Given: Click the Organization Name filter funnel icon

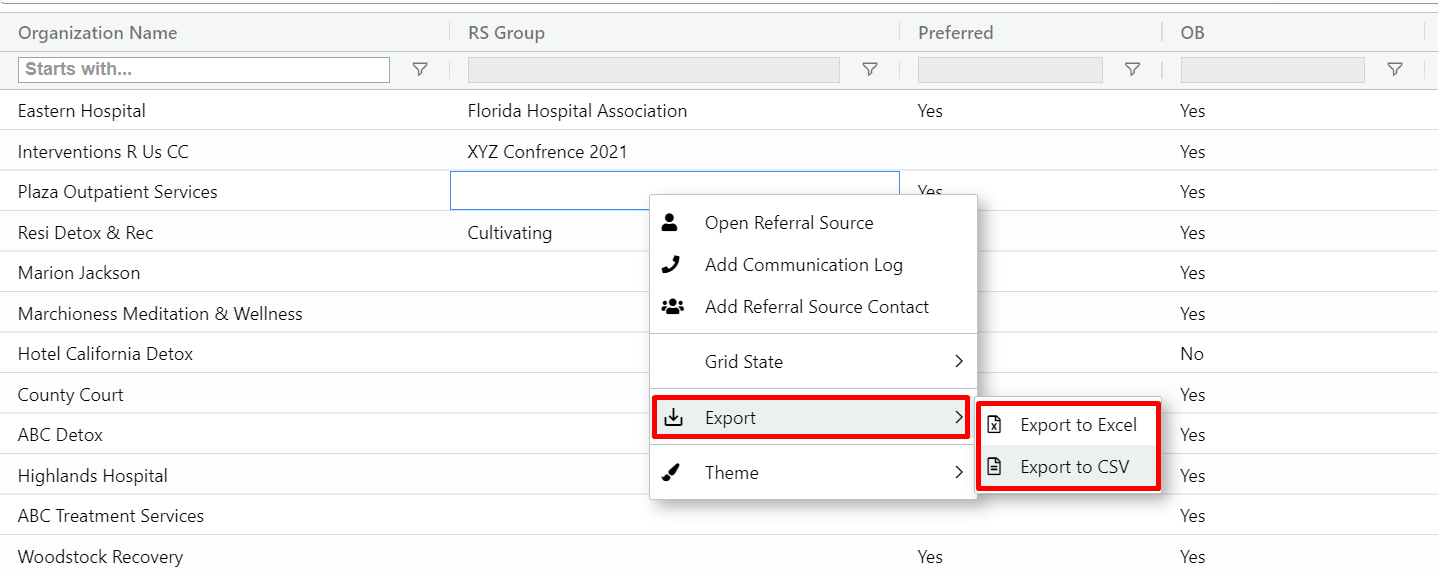Looking at the screenshot, I should [x=420, y=69].
